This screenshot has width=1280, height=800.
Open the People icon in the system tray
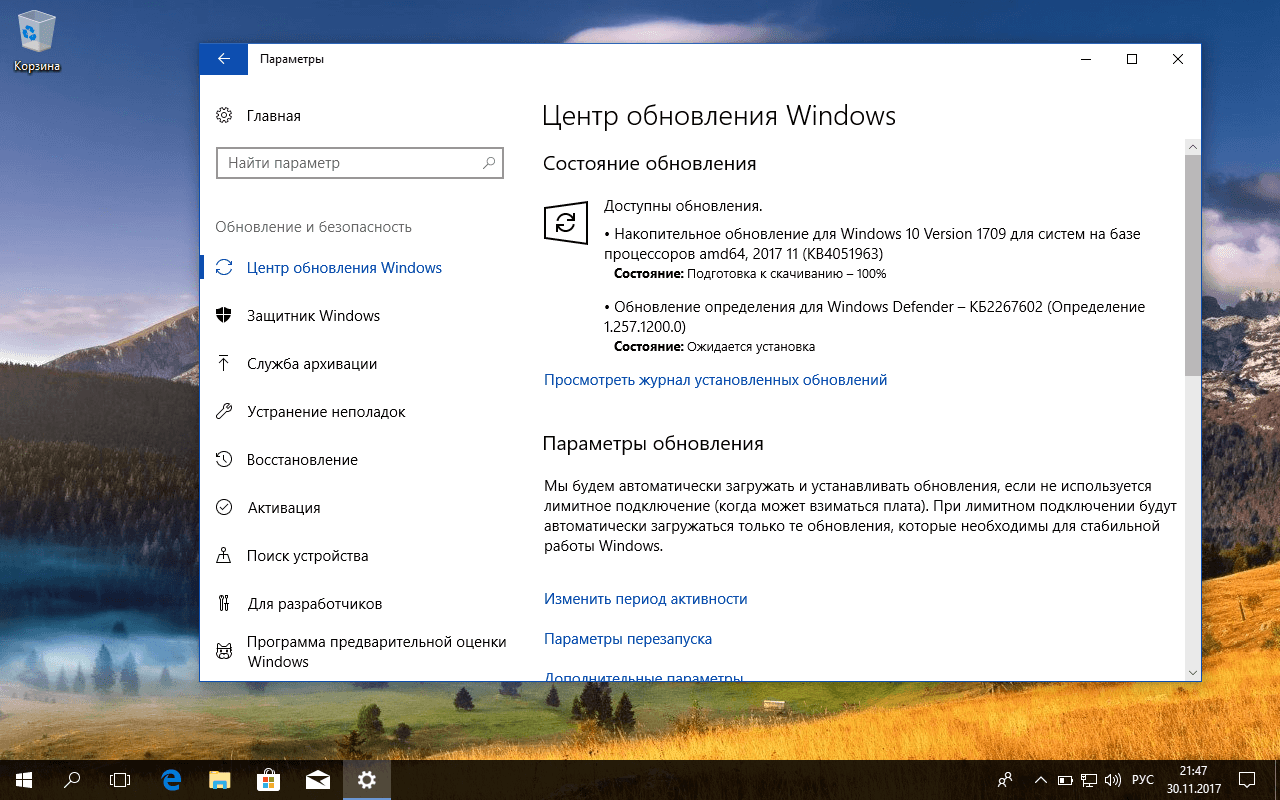(1005, 779)
